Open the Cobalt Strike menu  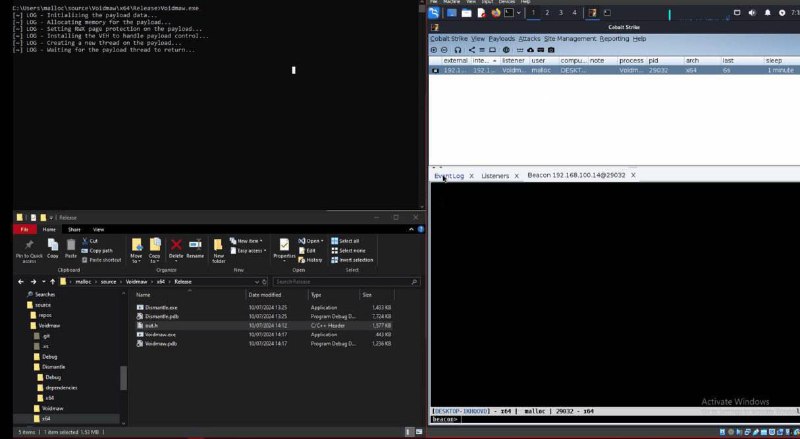pyautogui.click(x=448, y=39)
